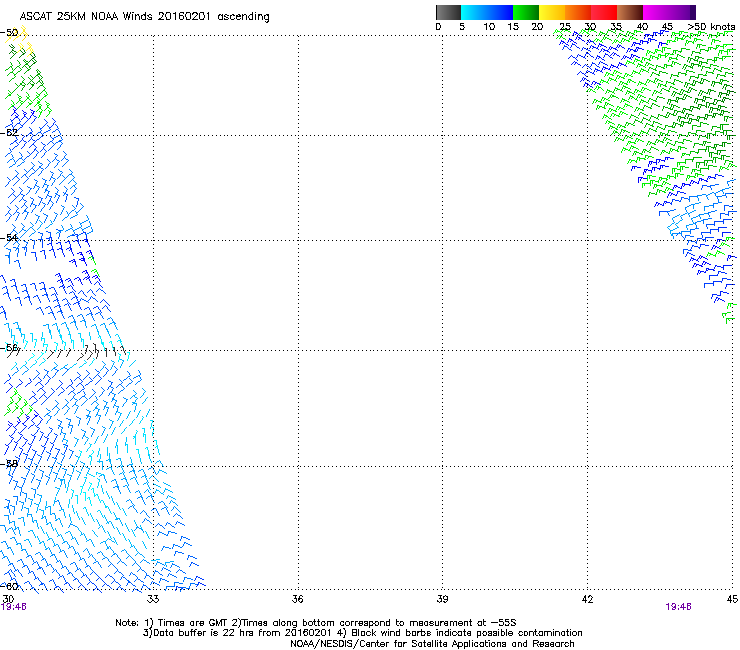Click the legend scale value "10"
This screenshot has height=650, width=740.
[489, 26]
